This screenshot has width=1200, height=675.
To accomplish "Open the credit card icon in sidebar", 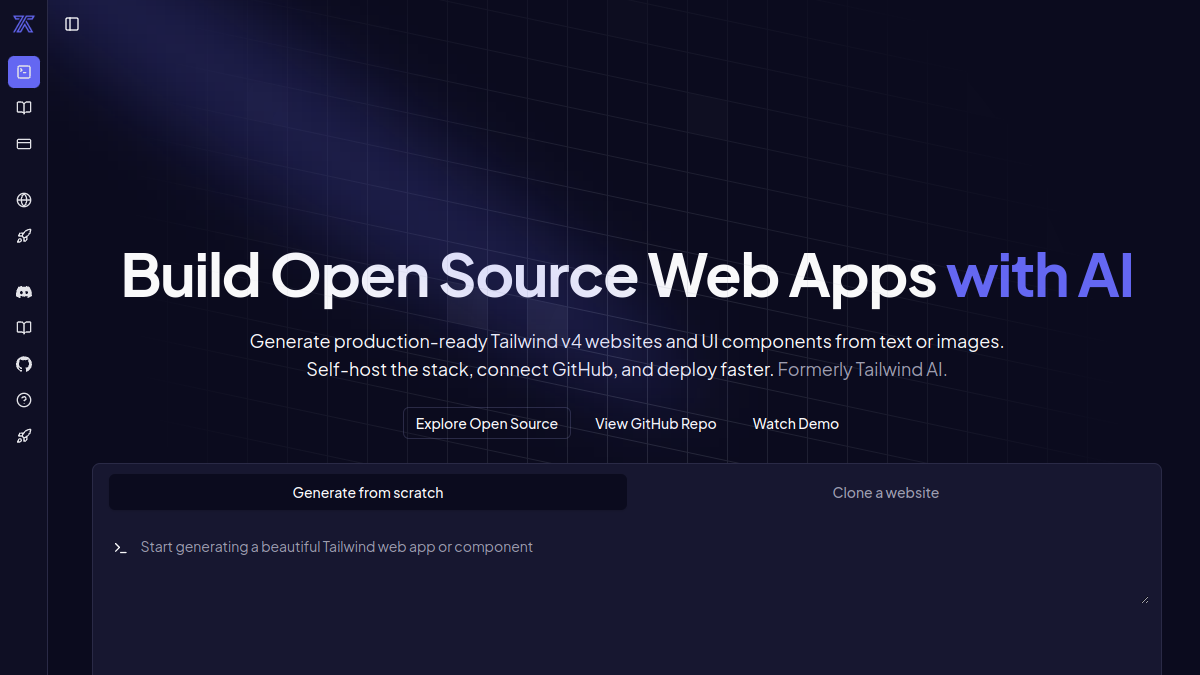I will (x=24, y=144).
